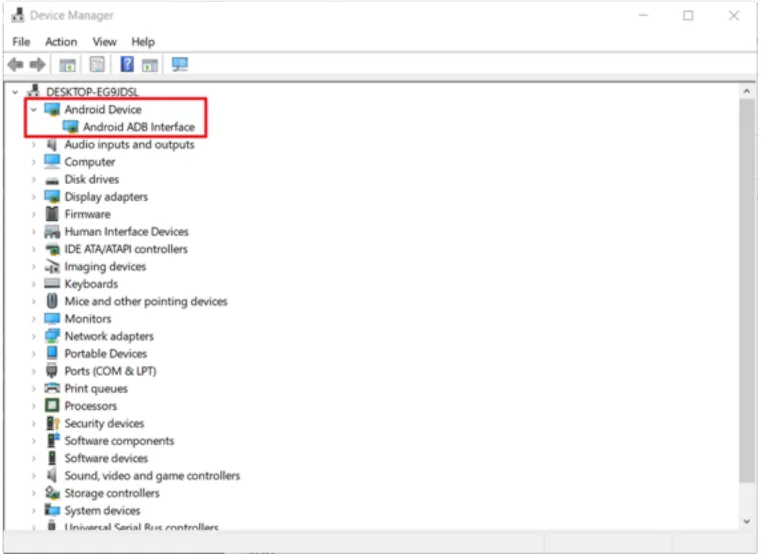Click the Android Device category icon
This screenshot has width=762, height=555.
52,109
